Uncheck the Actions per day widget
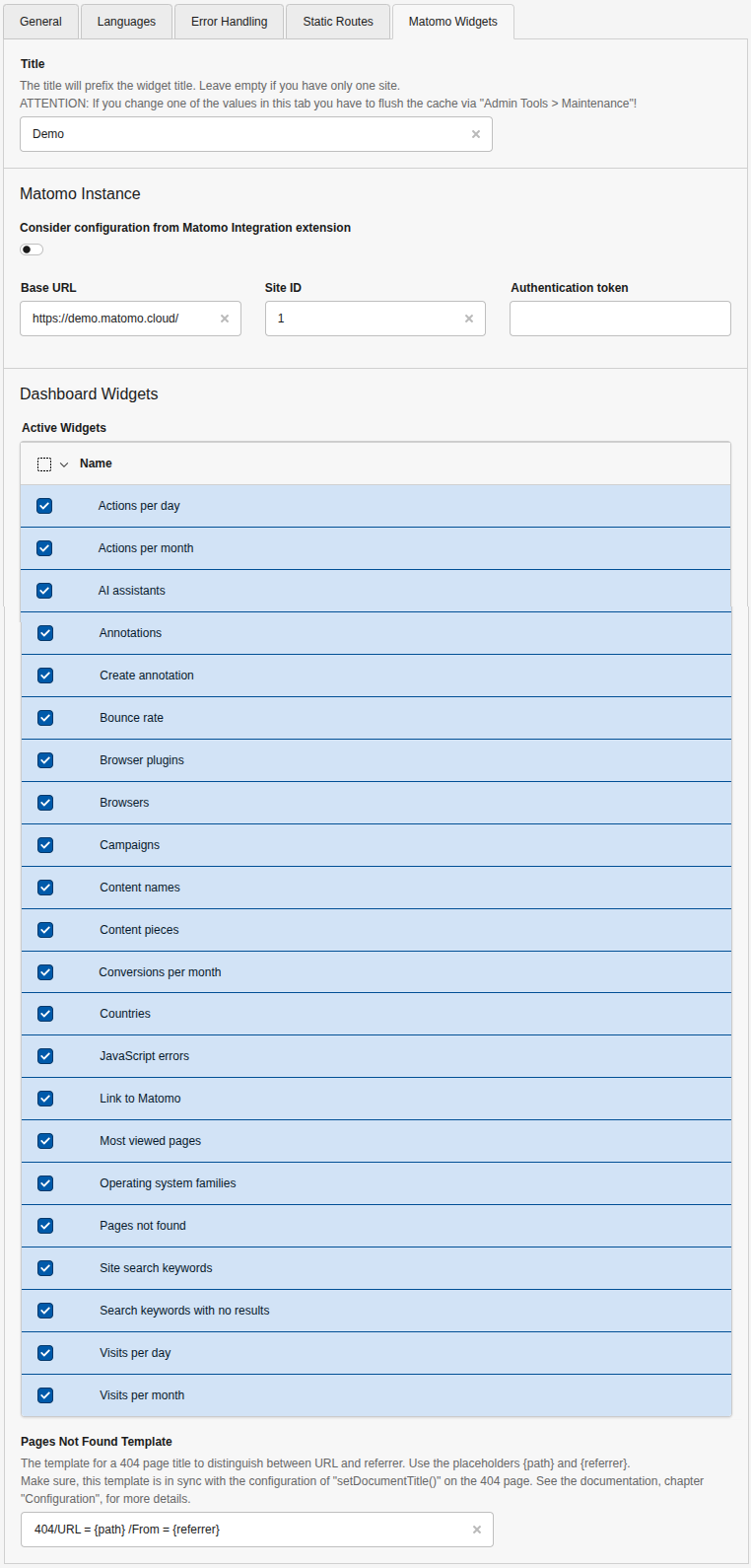 pos(44,506)
